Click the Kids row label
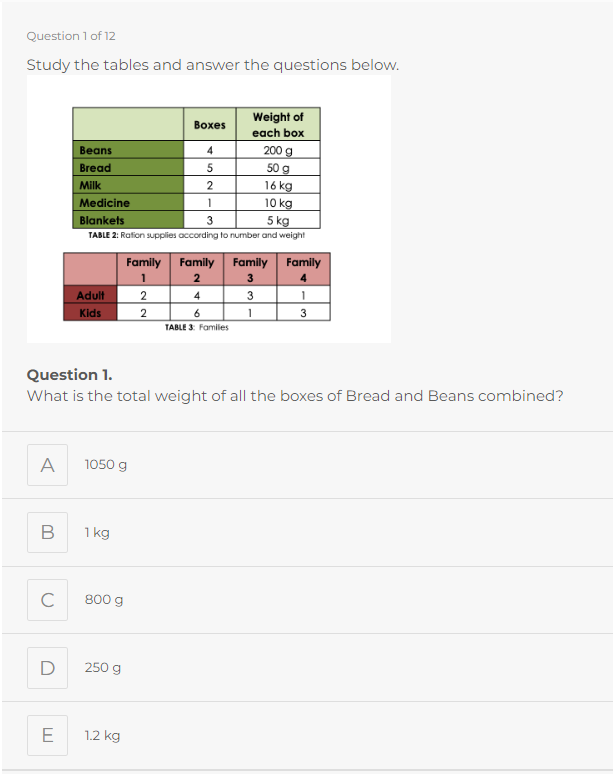Screen dimensions: 613x774 point(90,313)
